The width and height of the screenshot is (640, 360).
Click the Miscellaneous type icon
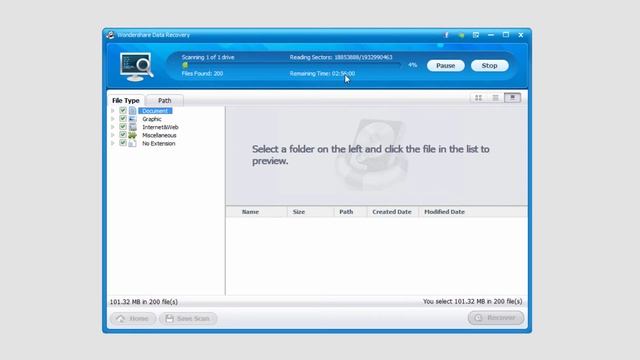pyautogui.click(x=133, y=135)
